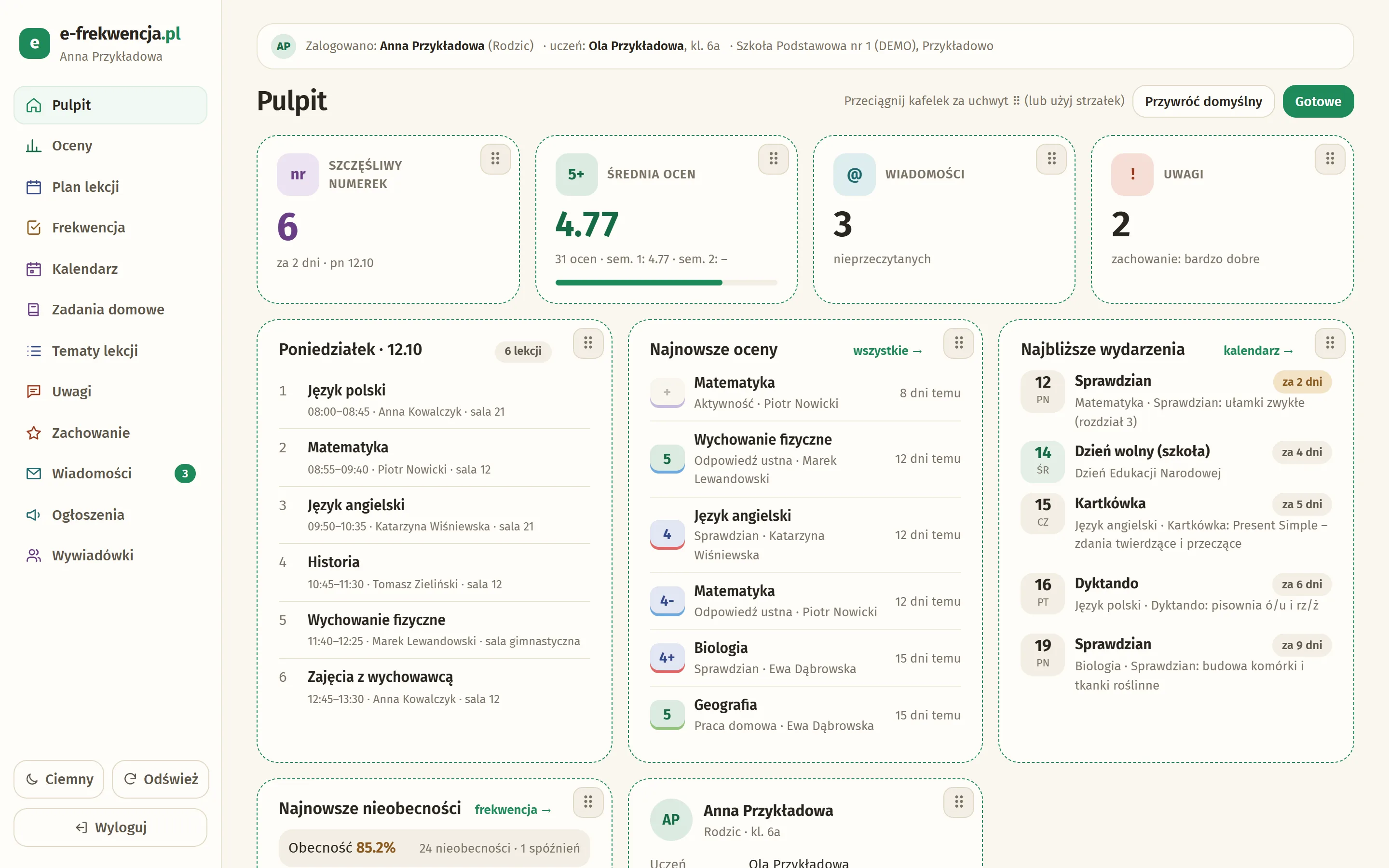Open Pulpit in the sidebar
Screen dimensions: 1389x868
point(110,105)
